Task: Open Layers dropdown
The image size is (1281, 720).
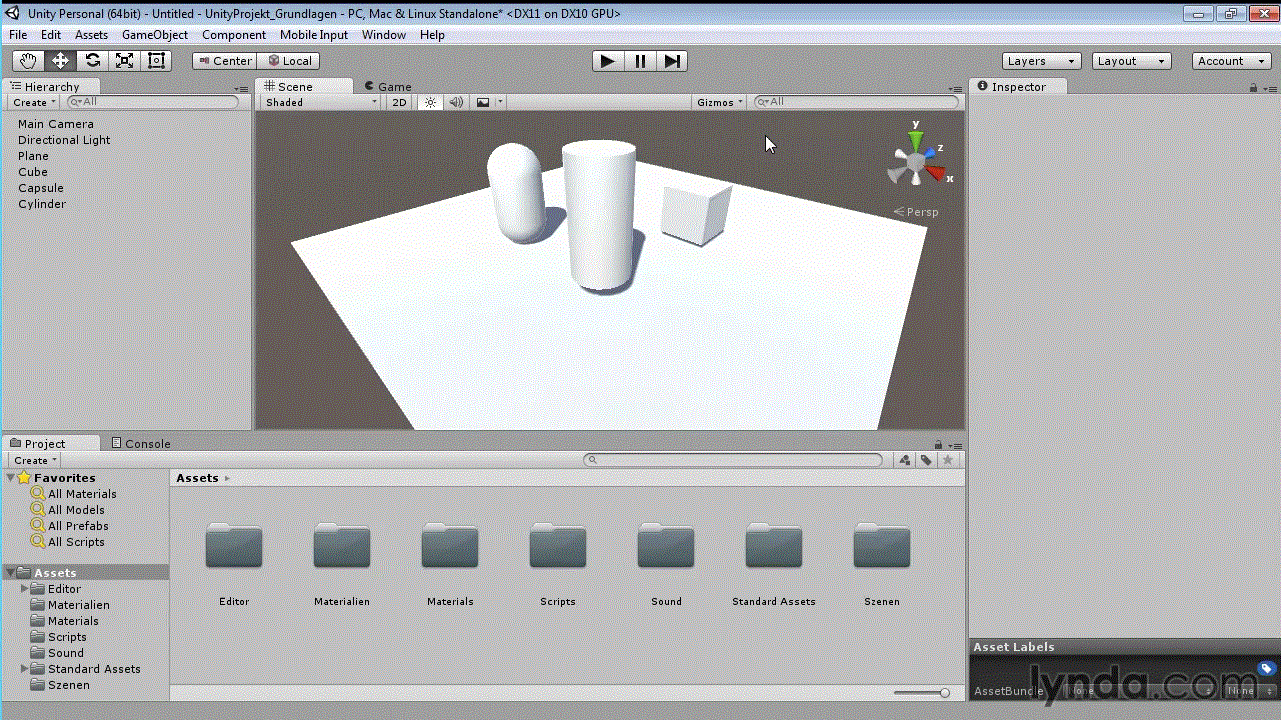Action: click(1041, 61)
